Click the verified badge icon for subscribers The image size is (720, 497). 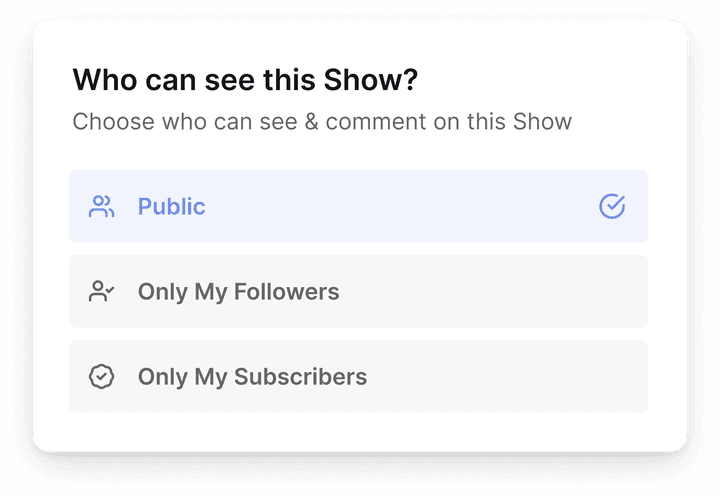(x=101, y=377)
